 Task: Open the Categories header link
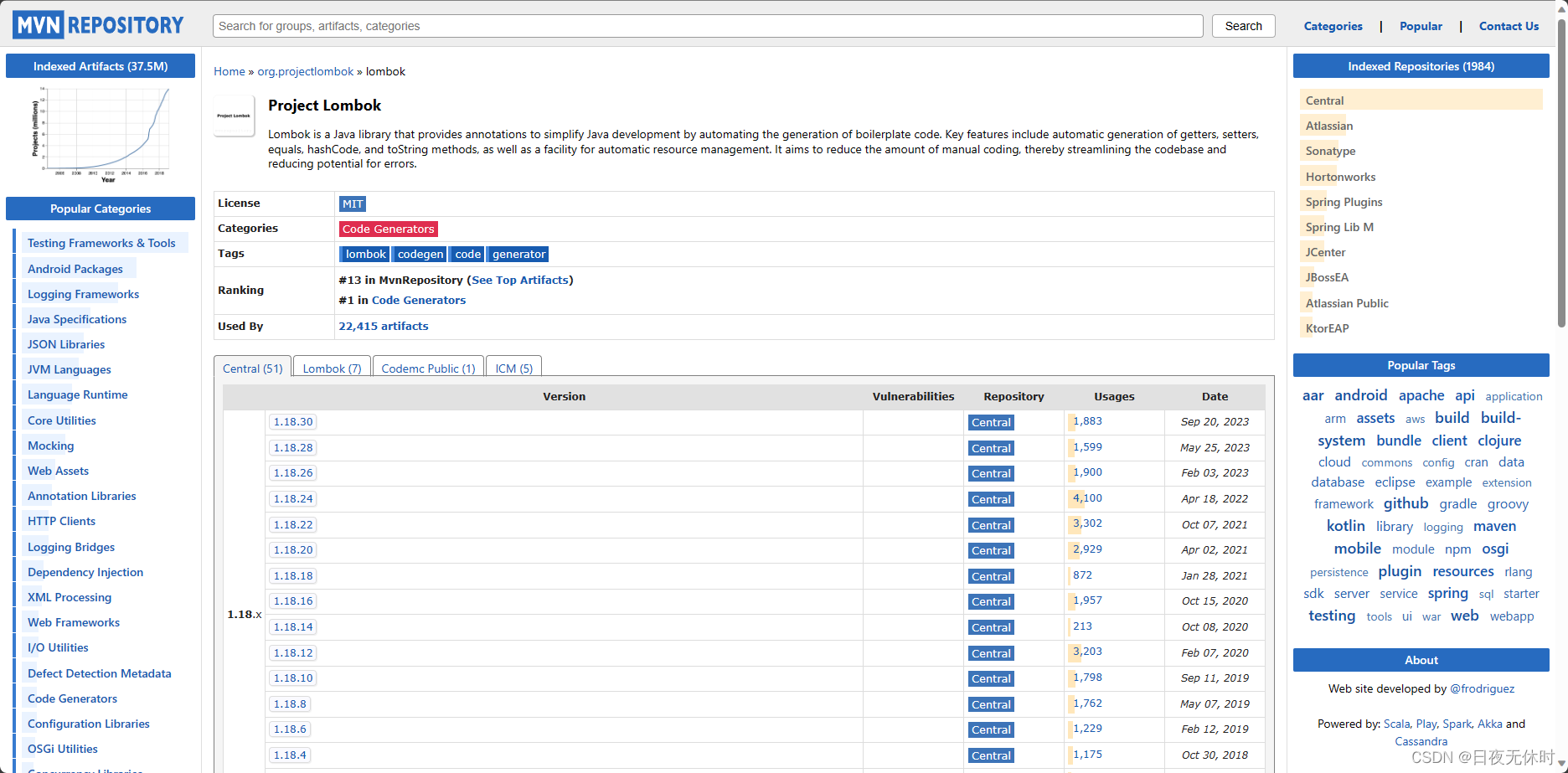click(1333, 26)
